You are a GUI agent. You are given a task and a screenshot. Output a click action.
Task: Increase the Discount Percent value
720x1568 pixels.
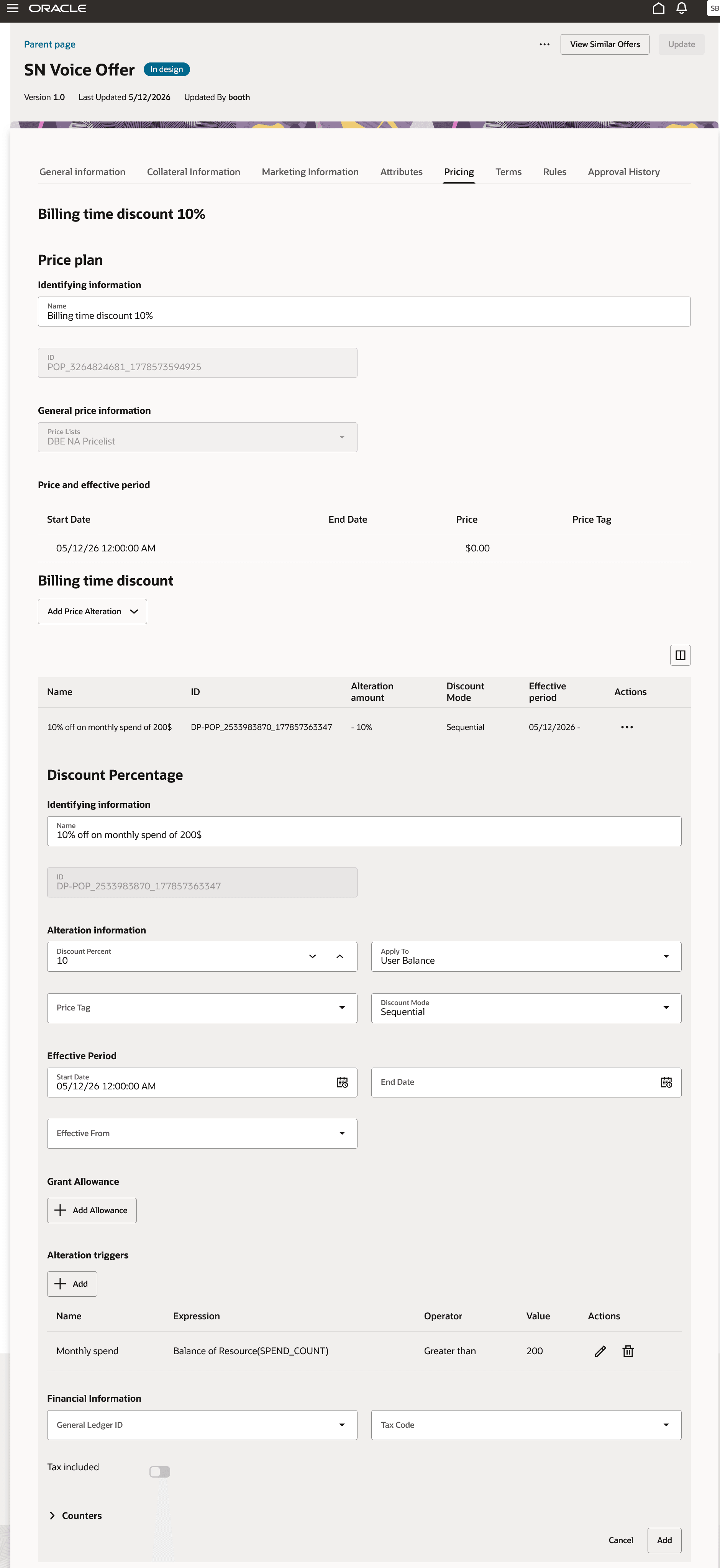pos(339,956)
